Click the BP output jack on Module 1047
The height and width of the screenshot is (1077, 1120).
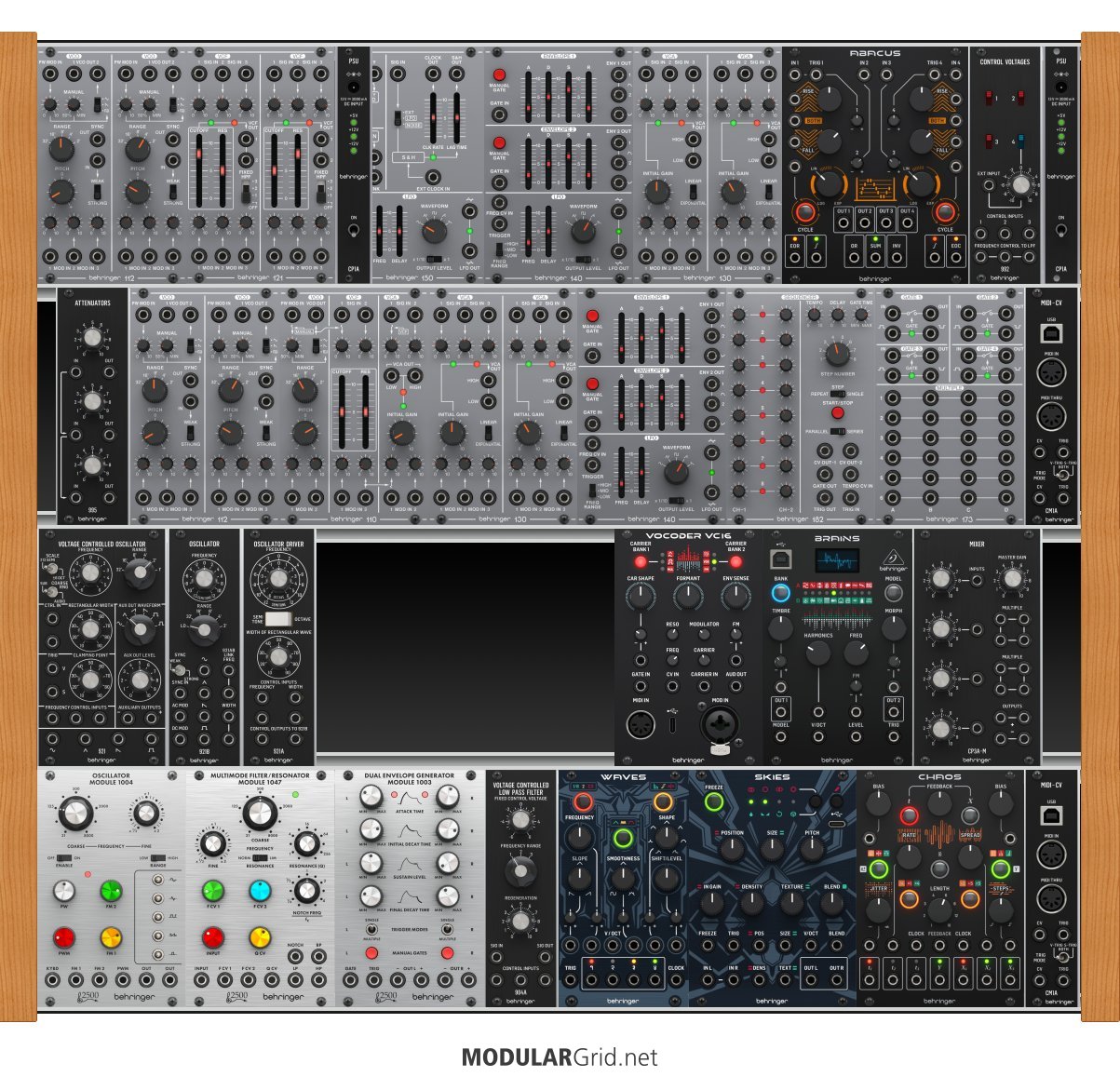319,957
